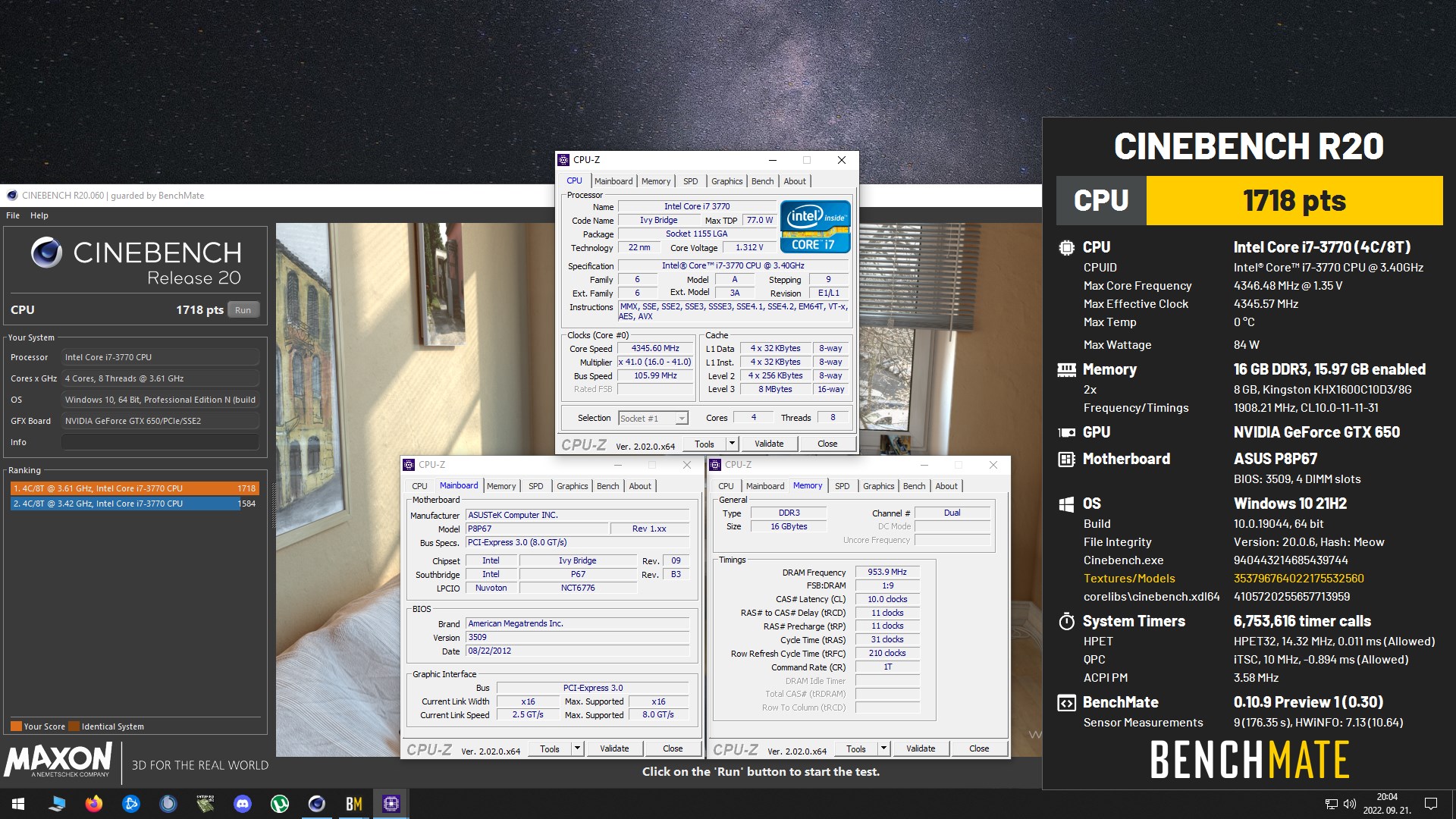Image resolution: width=1456 pixels, height=819 pixels.
Task: Switch to the Cinebench taskbar icon
Action: (x=317, y=804)
